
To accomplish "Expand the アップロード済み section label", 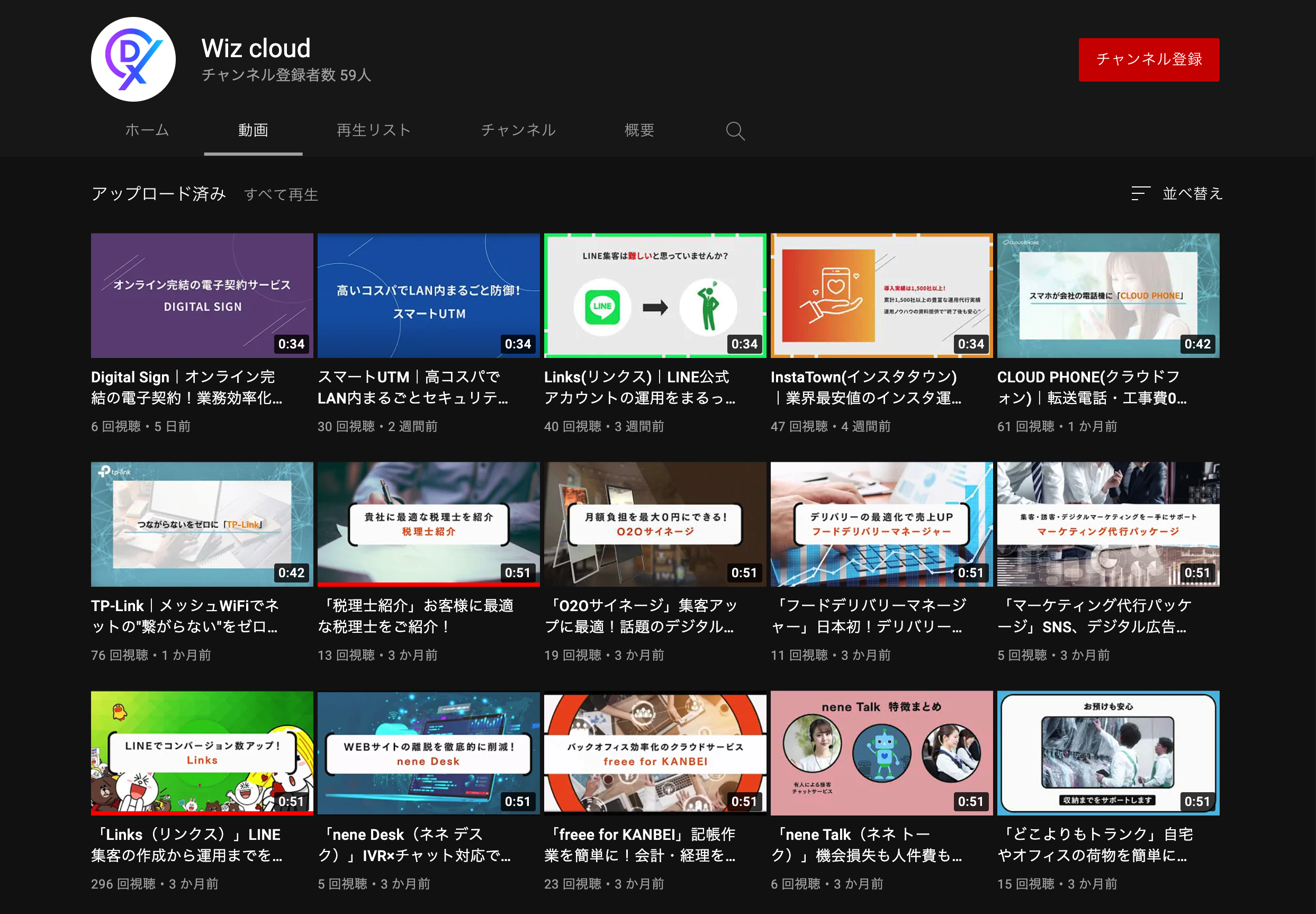I will pyautogui.click(x=159, y=194).
